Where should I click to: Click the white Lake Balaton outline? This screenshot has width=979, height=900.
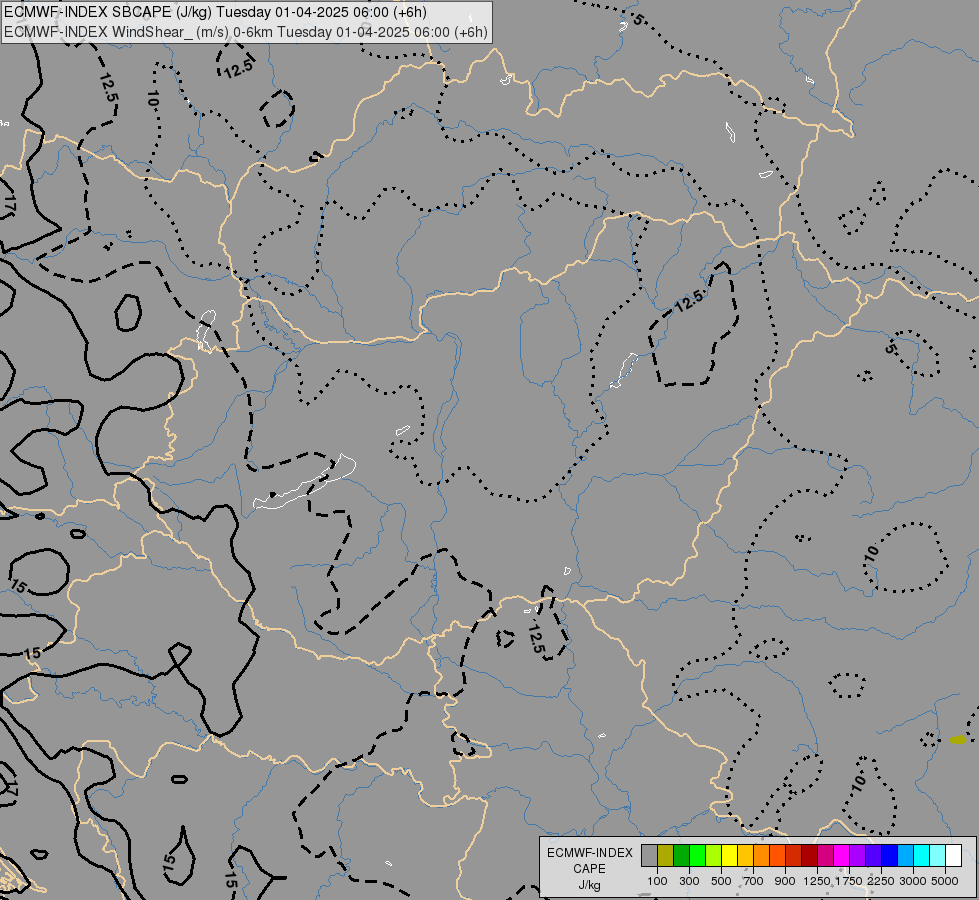pyautogui.click(x=304, y=483)
